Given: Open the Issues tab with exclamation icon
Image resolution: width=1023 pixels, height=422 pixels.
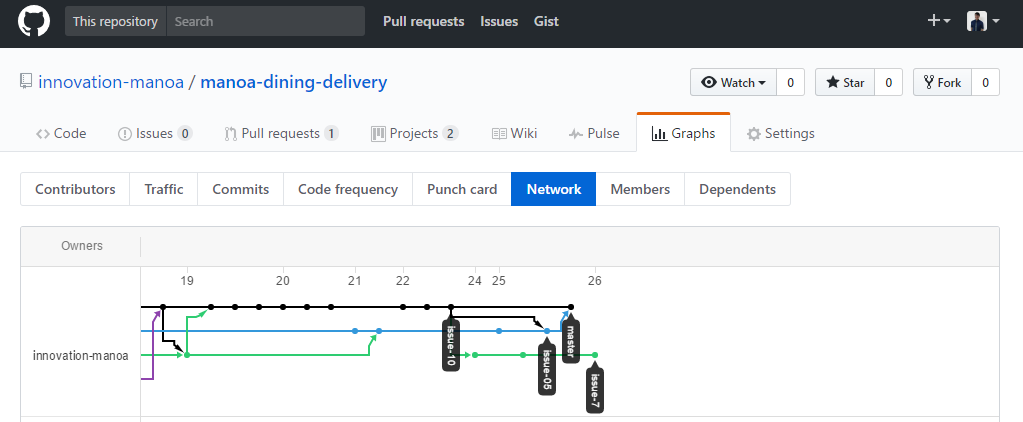Looking at the screenshot, I should [x=155, y=133].
